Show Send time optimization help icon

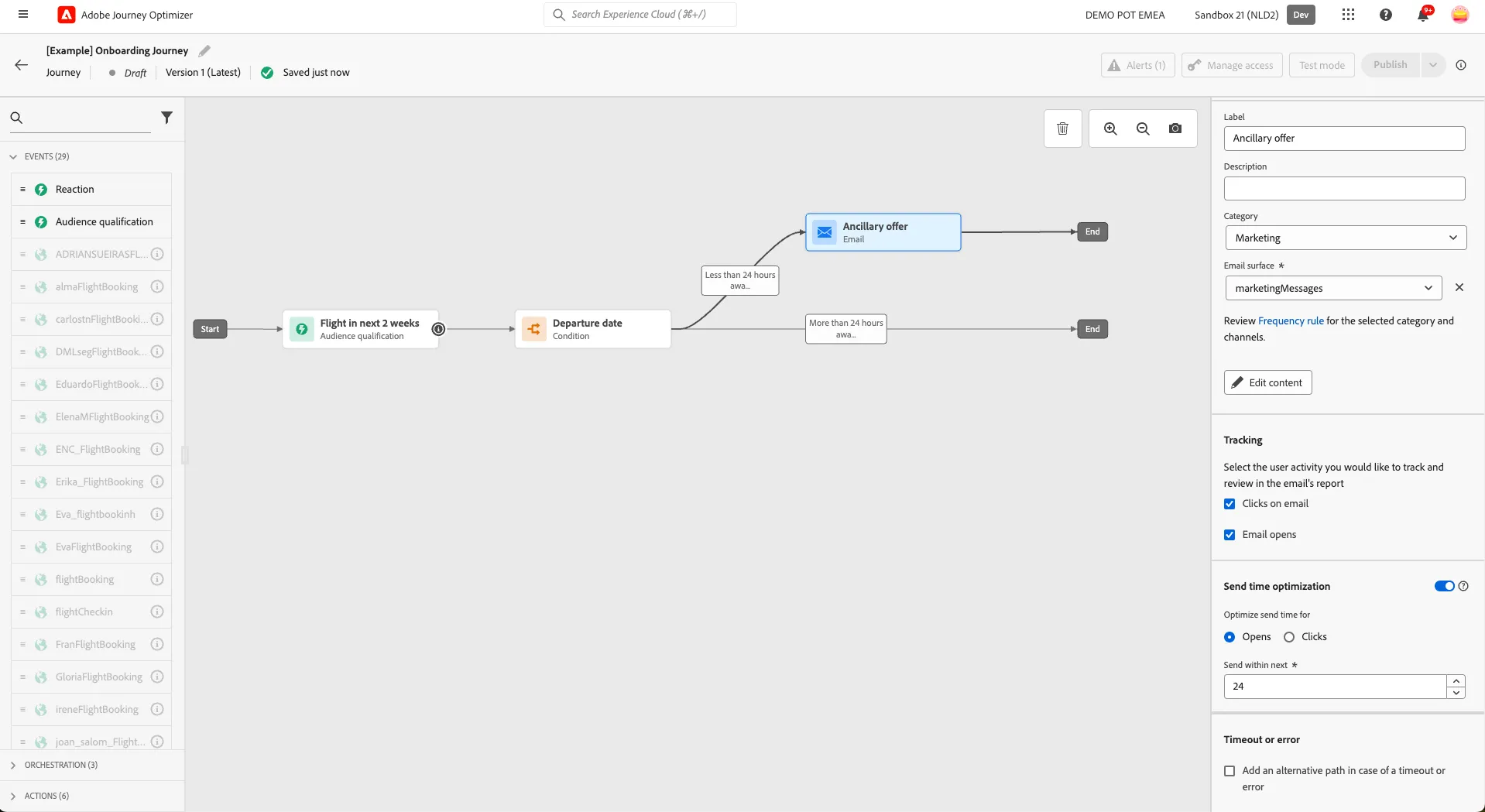[x=1463, y=586]
